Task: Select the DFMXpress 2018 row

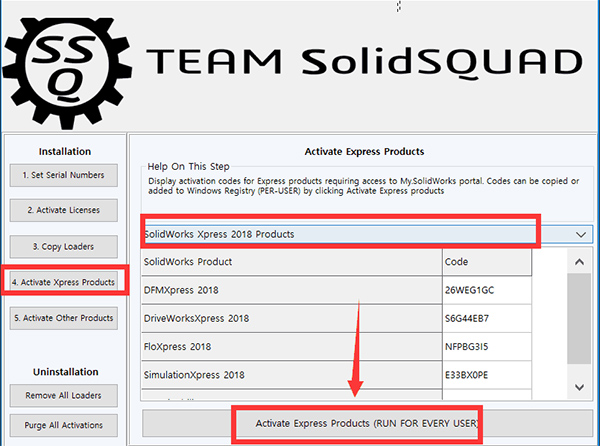Action: pyautogui.click(x=290, y=290)
